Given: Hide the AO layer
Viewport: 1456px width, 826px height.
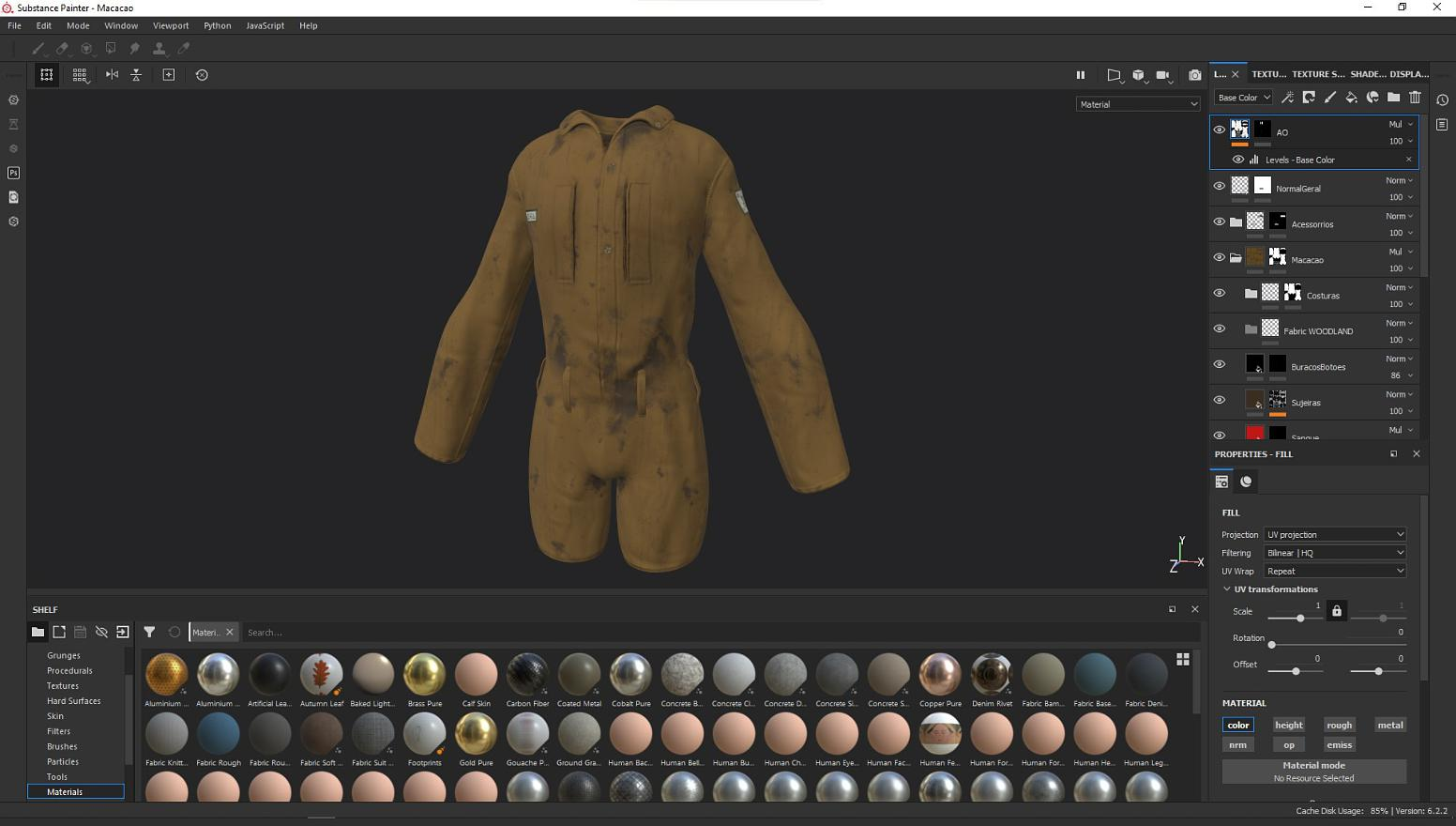Looking at the screenshot, I should click(x=1220, y=130).
